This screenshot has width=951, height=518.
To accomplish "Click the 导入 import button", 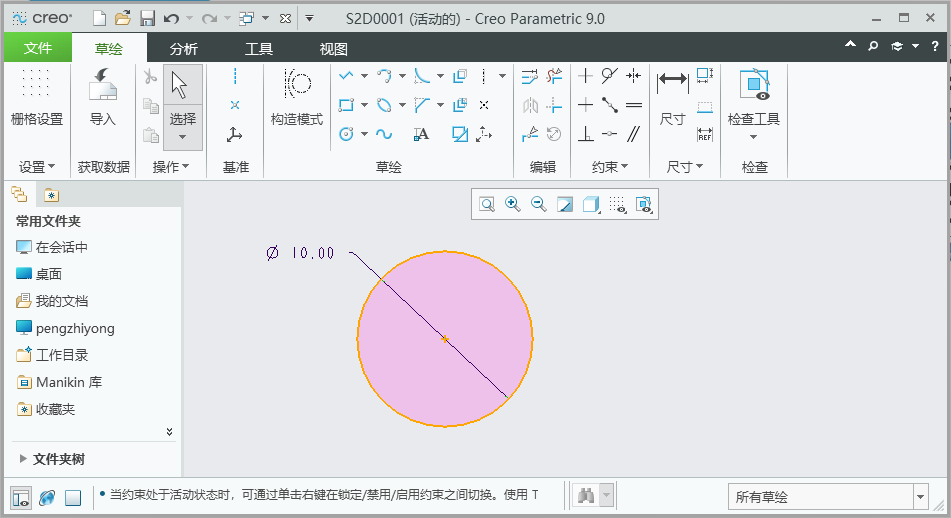I will 102,98.
